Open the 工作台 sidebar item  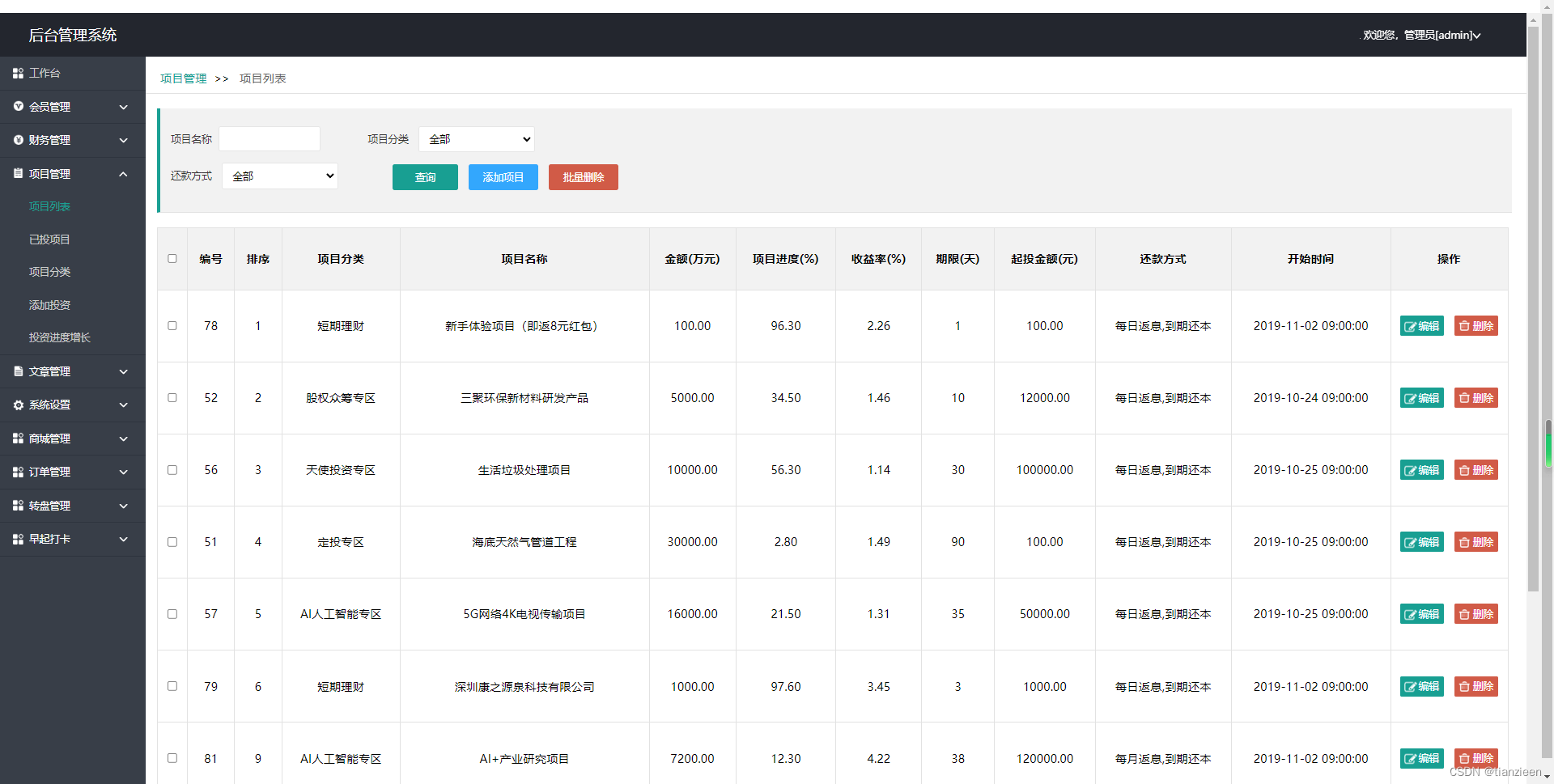(x=73, y=73)
